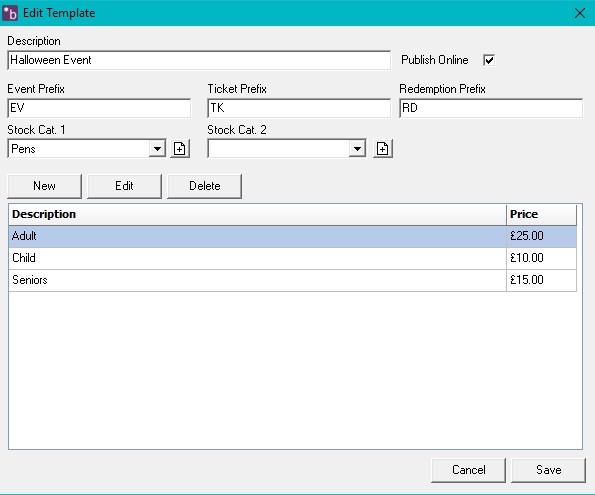Add new category beside Stock Cat. 2

pyautogui.click(x=382, y=149)
